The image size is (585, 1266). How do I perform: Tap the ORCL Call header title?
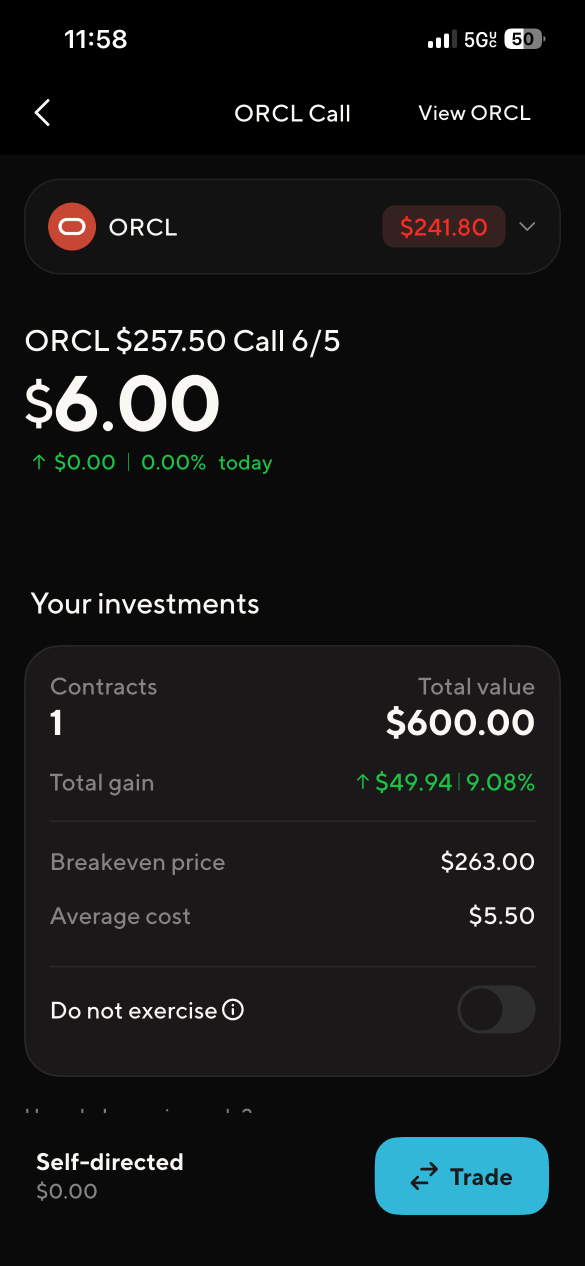tap(292, 113)
